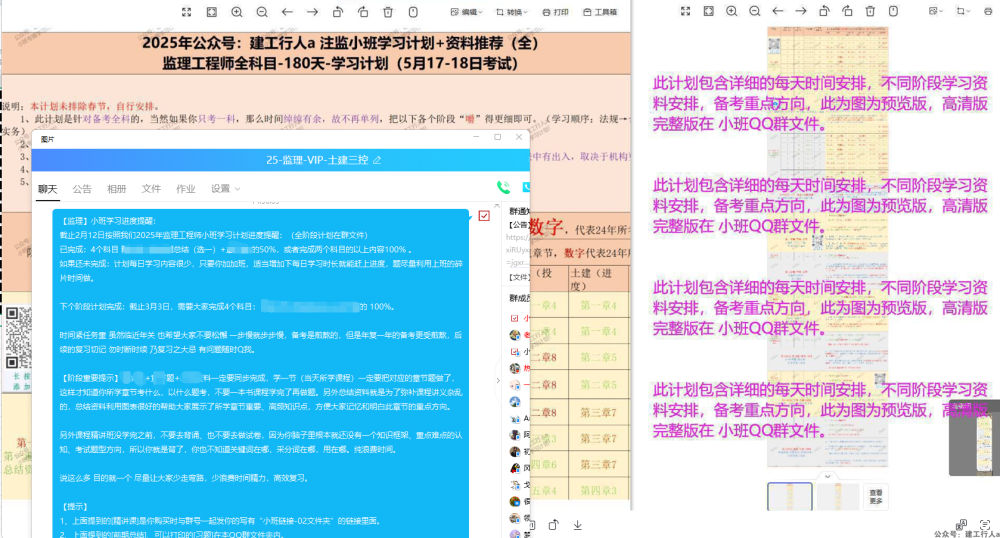
Task: Fit image to window in right viewer
Action: pyautogui.click(x=709, y=11)
